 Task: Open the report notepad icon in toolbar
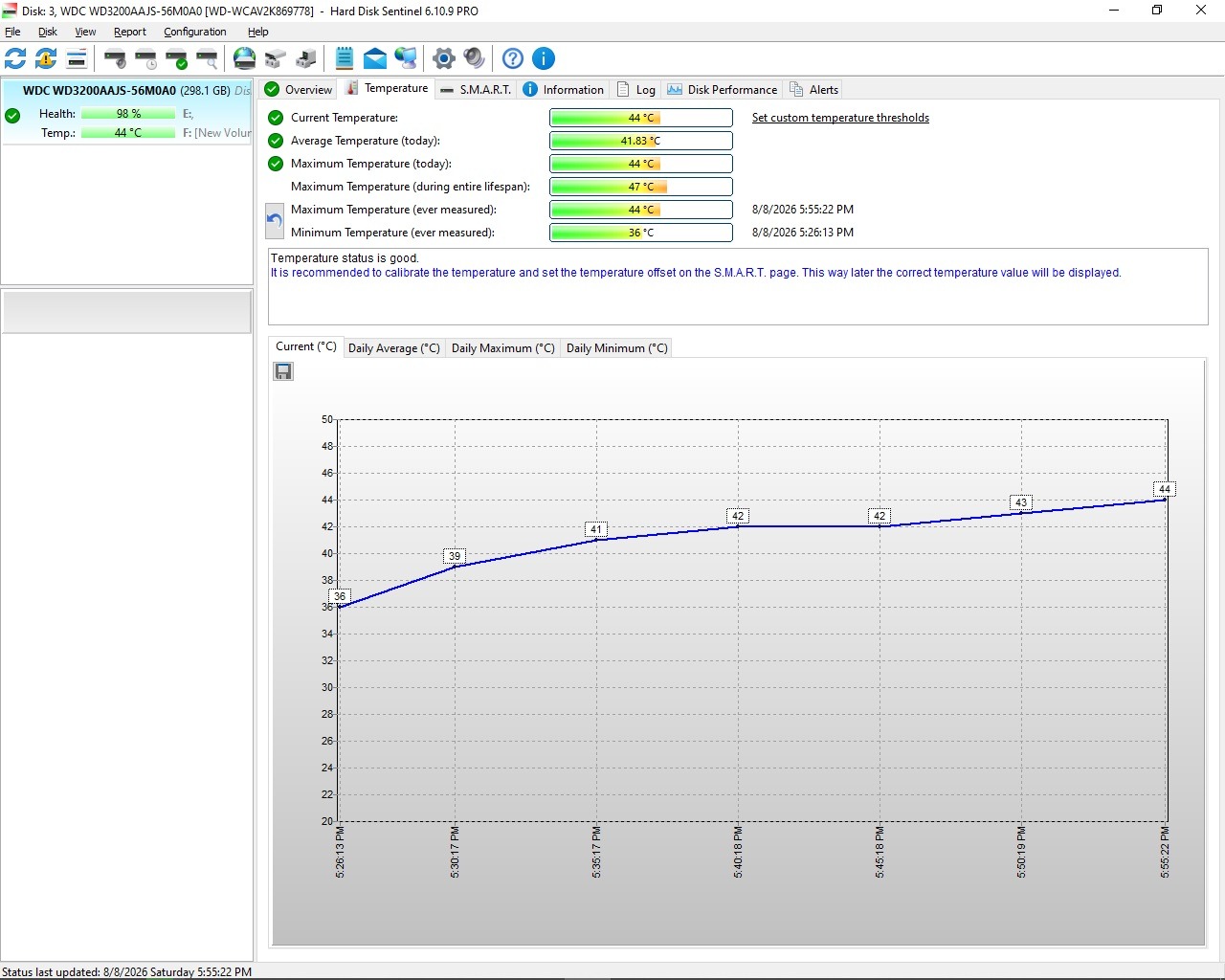345,58
